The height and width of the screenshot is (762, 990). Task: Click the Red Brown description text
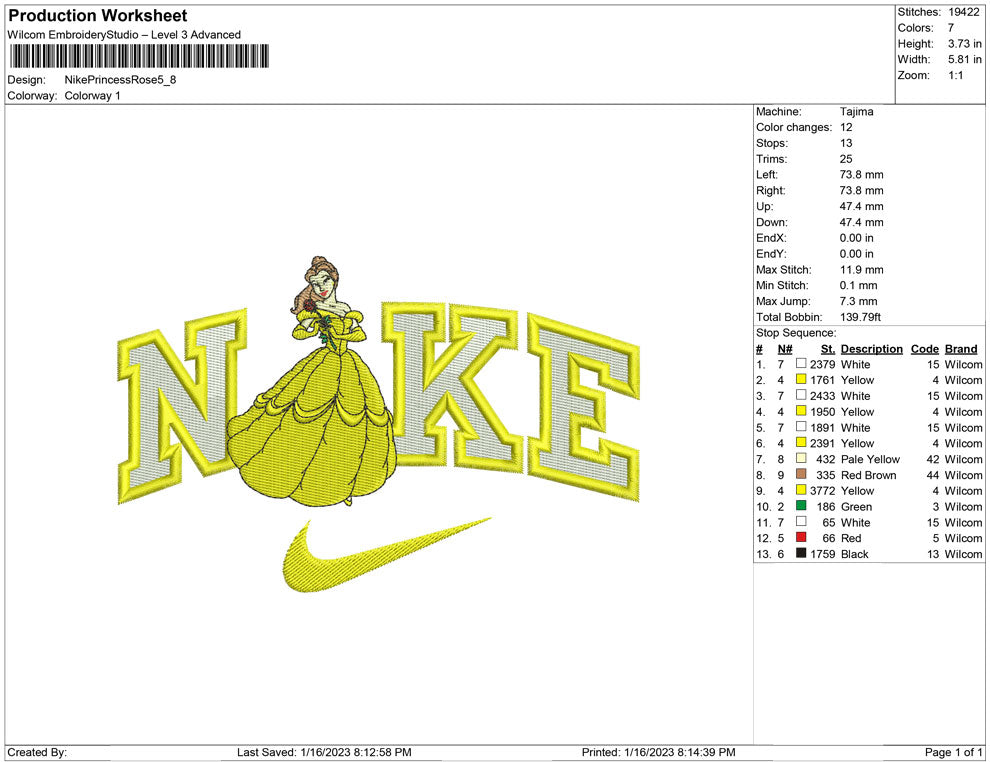coord(868,475)
